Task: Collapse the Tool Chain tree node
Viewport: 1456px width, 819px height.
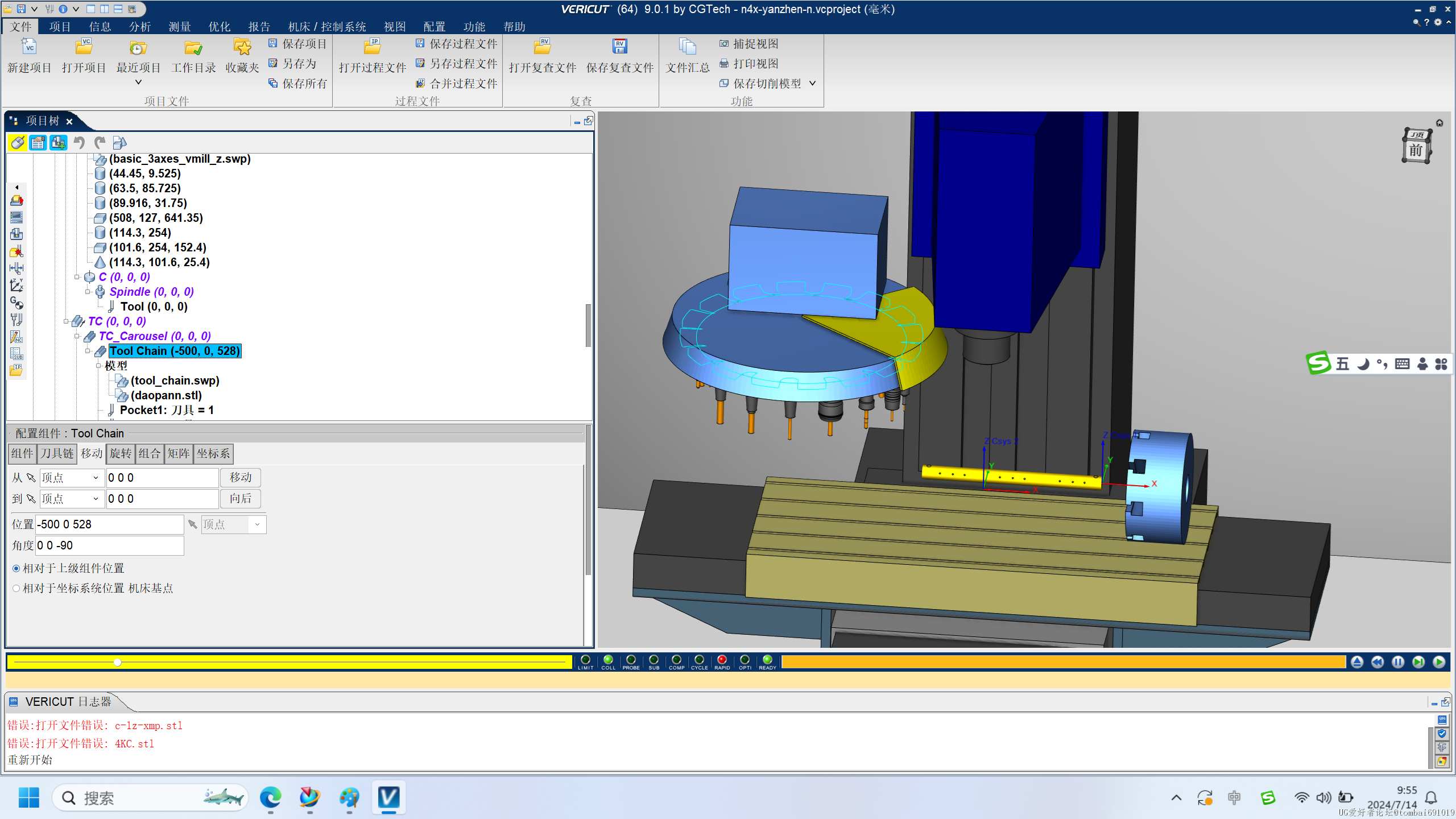Action: (x=88, y=351)
